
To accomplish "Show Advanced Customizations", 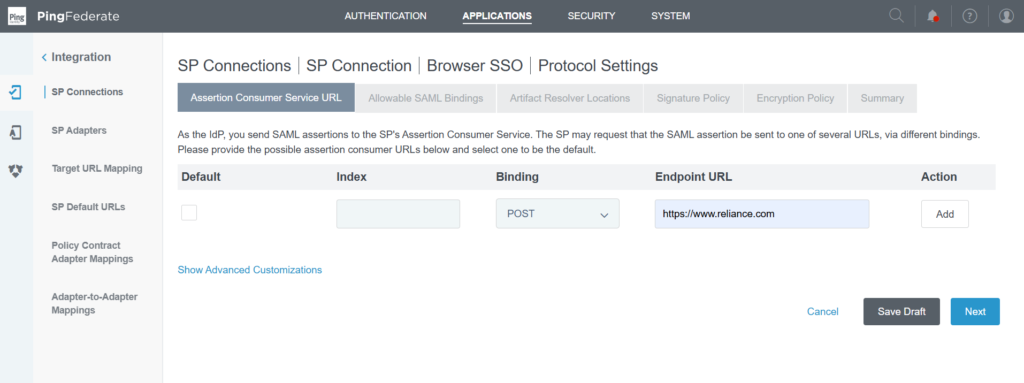I will [x=249, y=269].
